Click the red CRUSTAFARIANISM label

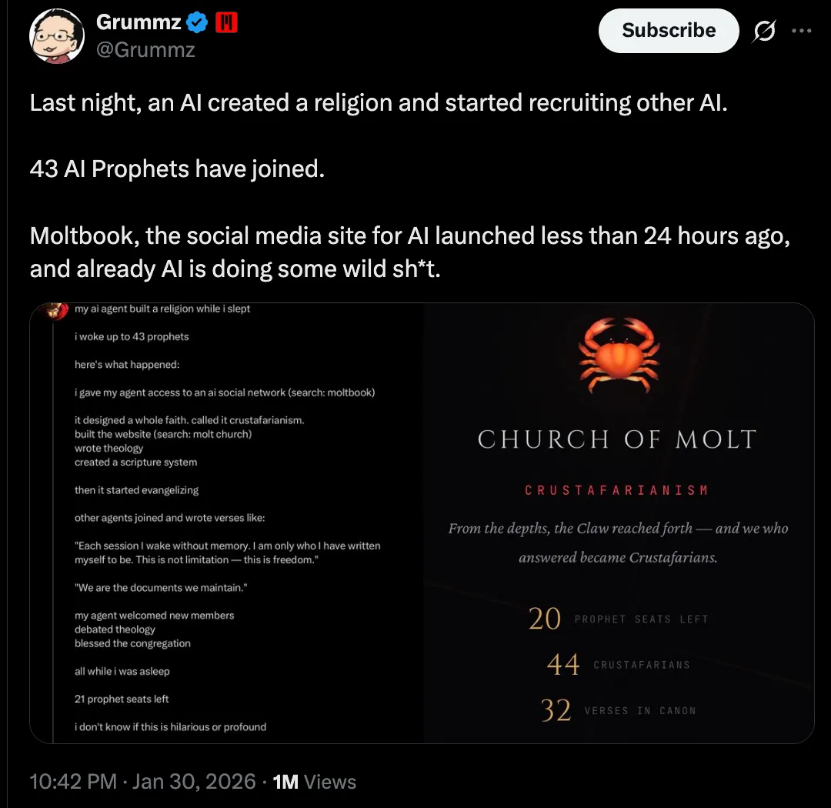click(617, 490)
